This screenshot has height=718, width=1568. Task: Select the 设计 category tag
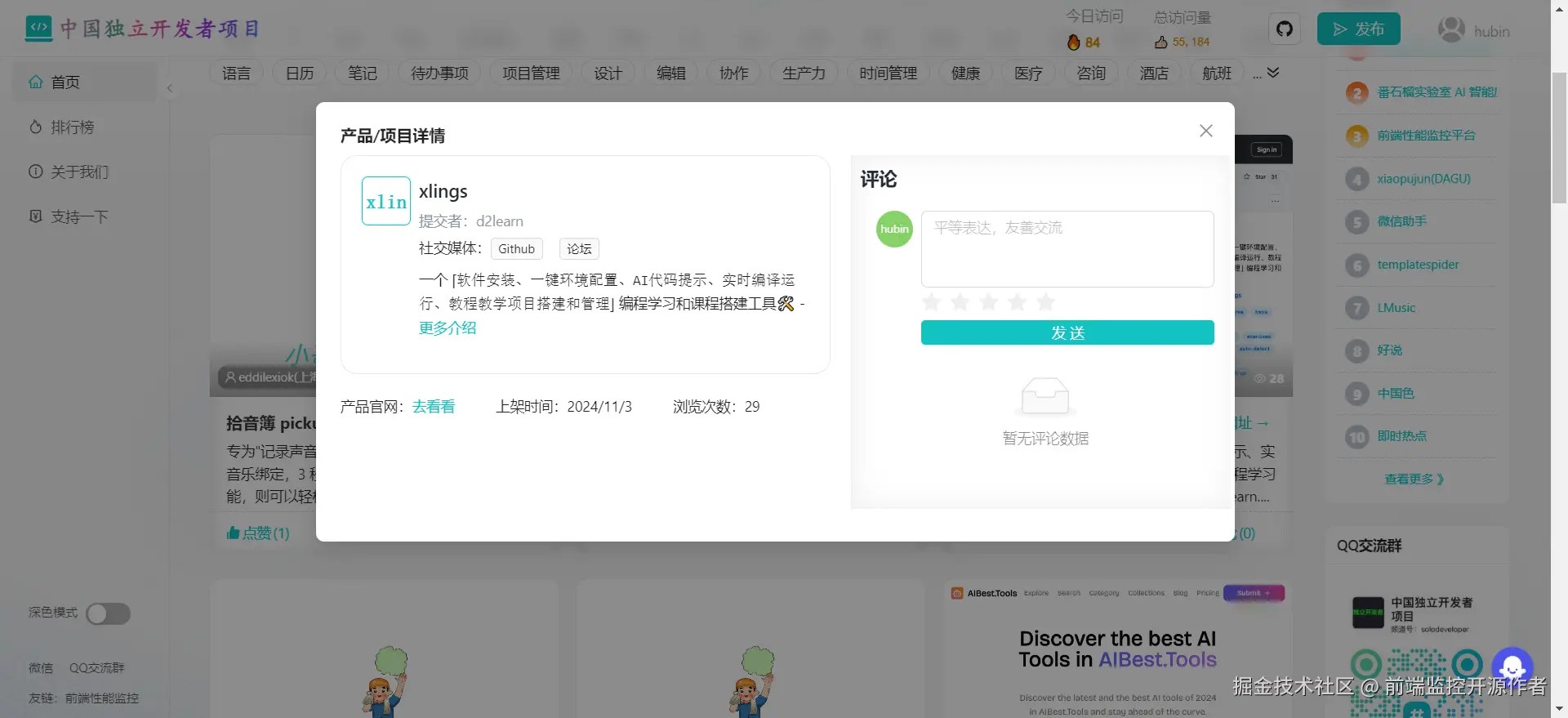(608, 74)
